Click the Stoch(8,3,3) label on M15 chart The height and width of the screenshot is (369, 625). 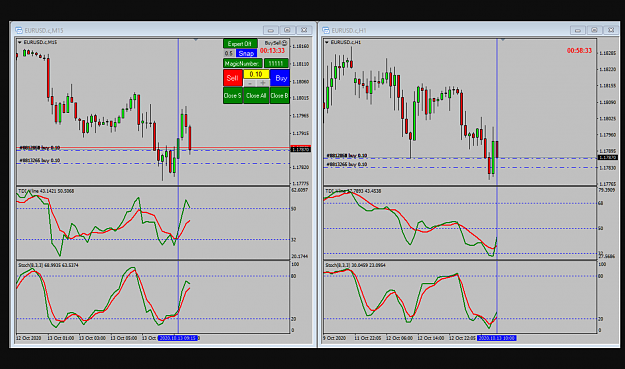[x=48, y=265]
